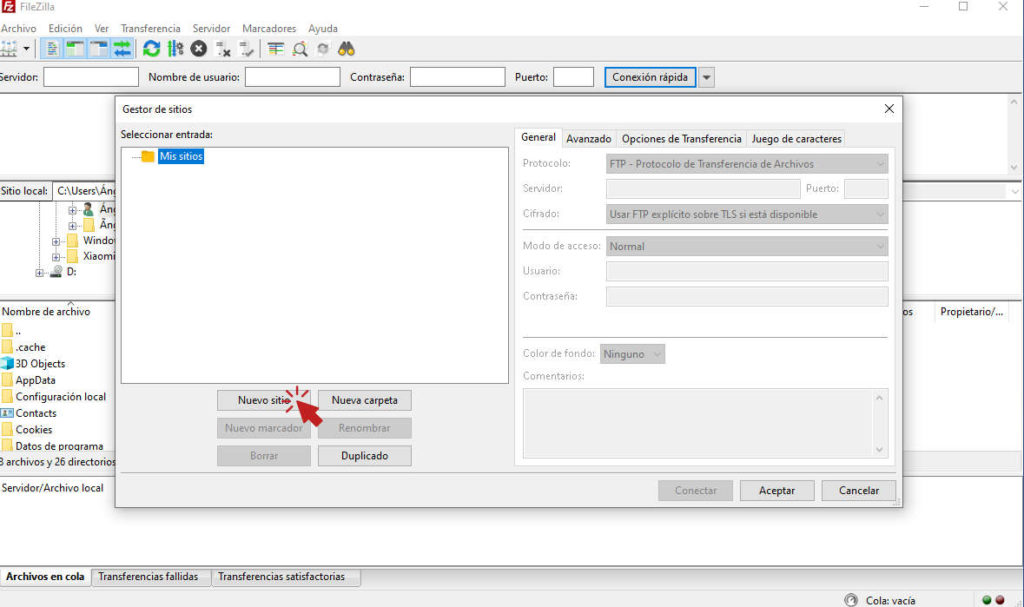The height and width of the screenshot is (607, 1024).
Task: Click the green refresh file lists icon
Action: [151, 48]
